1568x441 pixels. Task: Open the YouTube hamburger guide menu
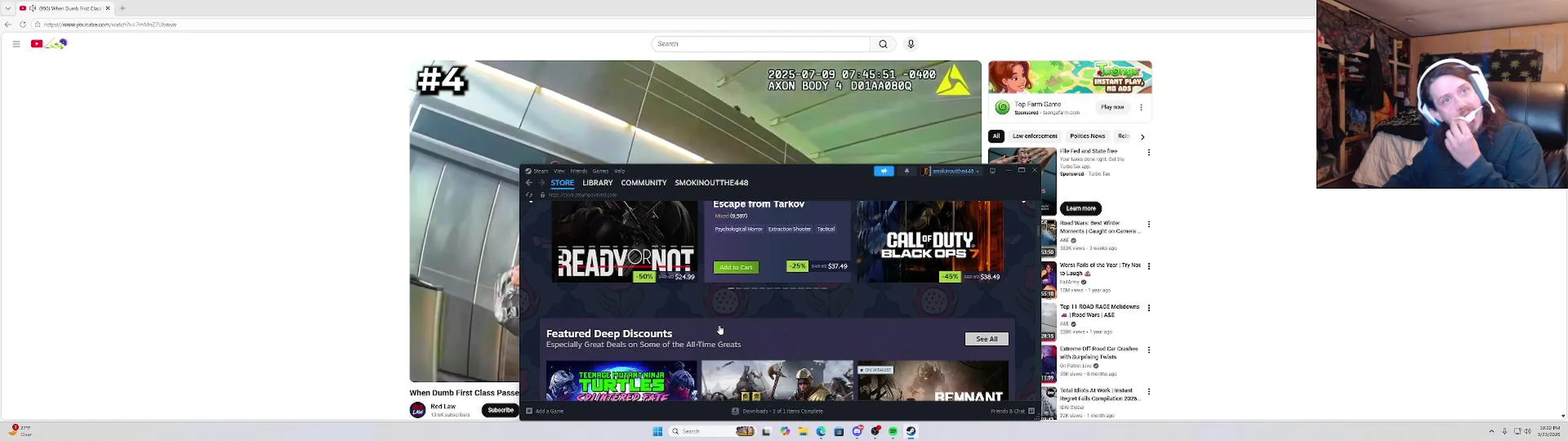click(x=17, y=43)
